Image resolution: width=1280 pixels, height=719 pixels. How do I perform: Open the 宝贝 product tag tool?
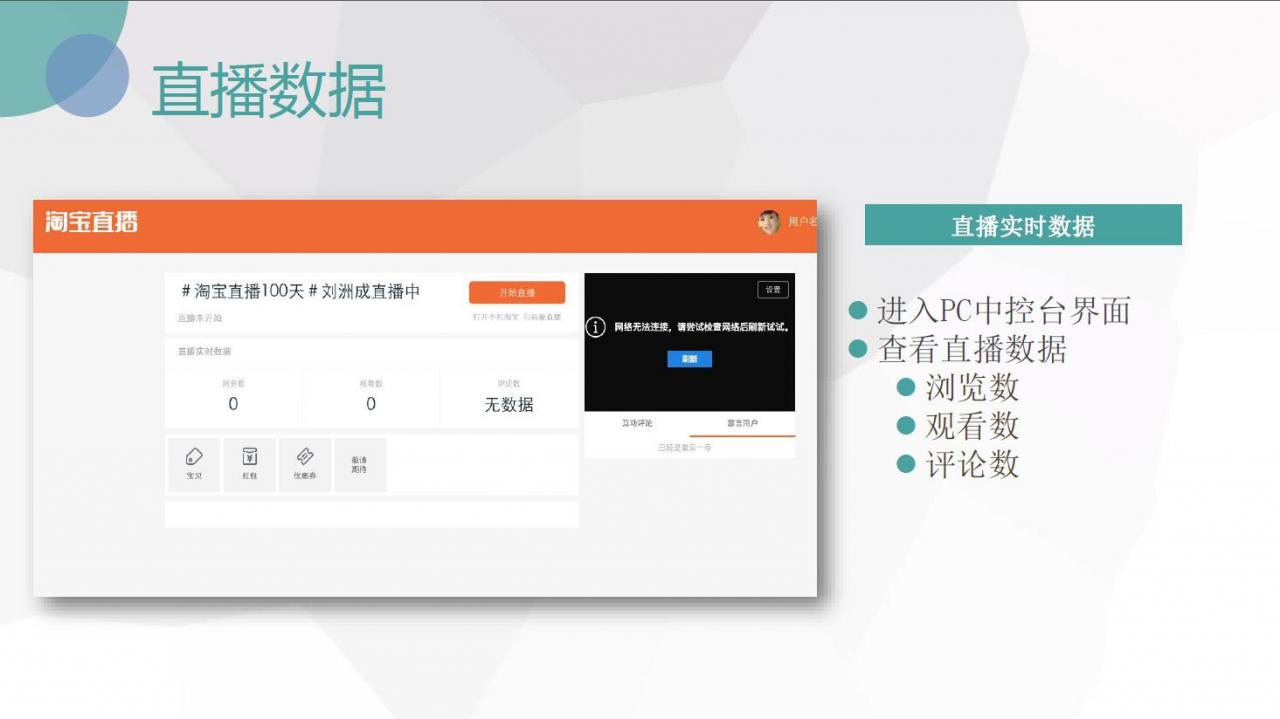pos(194,465)
